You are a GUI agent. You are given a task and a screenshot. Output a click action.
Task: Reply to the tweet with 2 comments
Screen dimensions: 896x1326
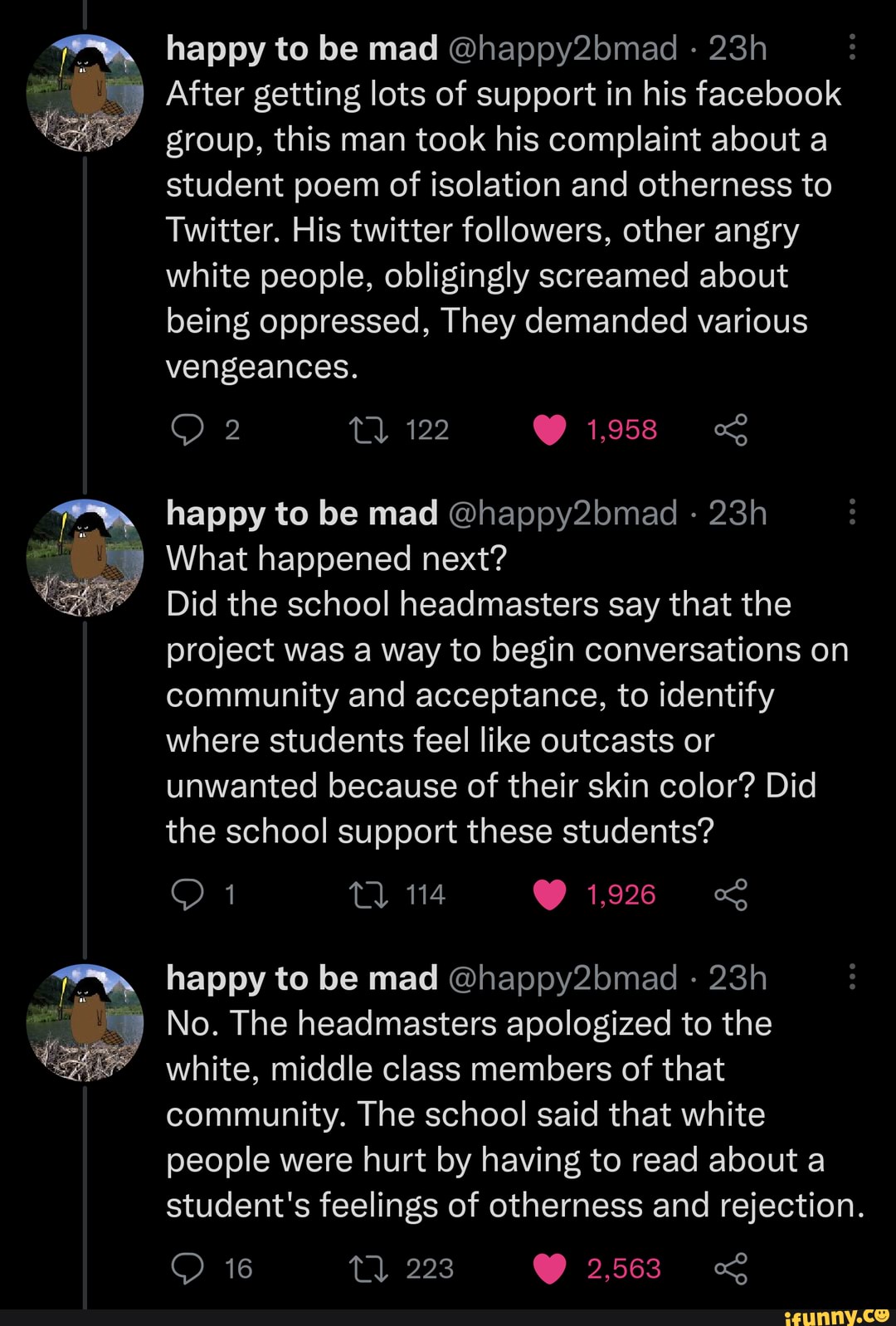pos(187,430)
